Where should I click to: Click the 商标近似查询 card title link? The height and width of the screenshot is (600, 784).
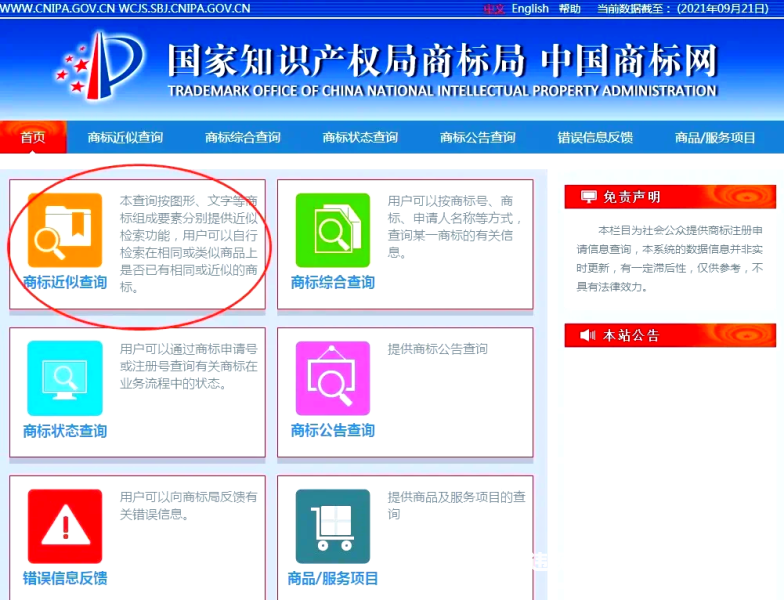pyautogui.click(x=65, y=282)
